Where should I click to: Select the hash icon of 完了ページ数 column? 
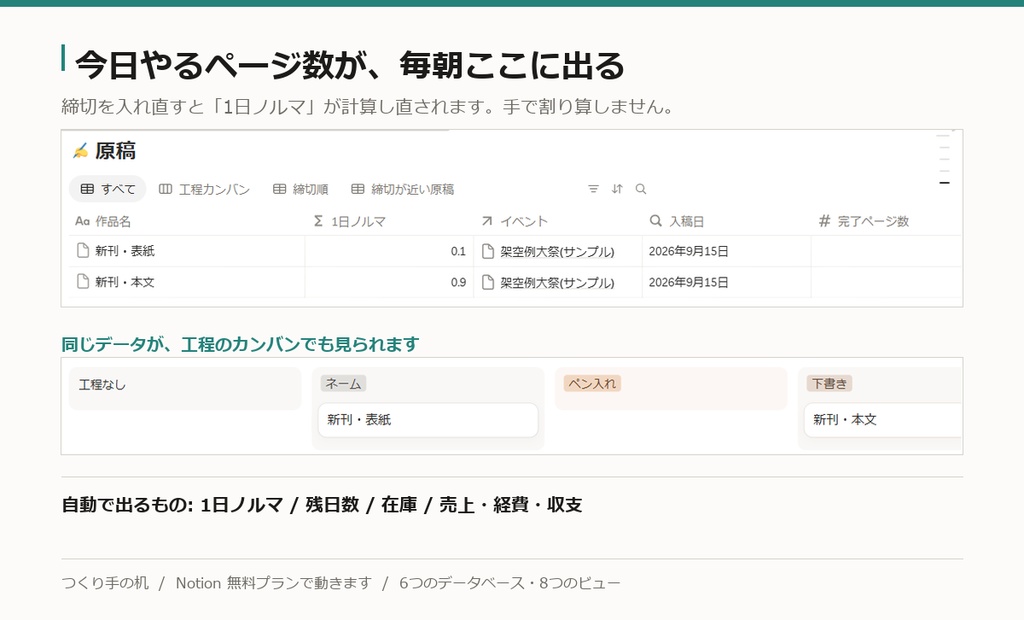(x=824, y=221)
